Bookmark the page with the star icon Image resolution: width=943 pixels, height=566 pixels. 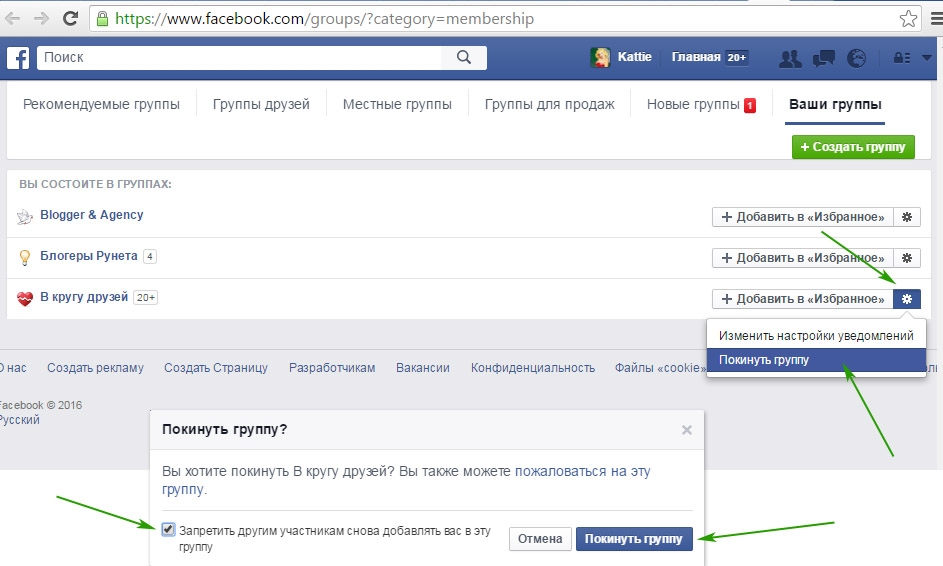click(x=908, y=19)
